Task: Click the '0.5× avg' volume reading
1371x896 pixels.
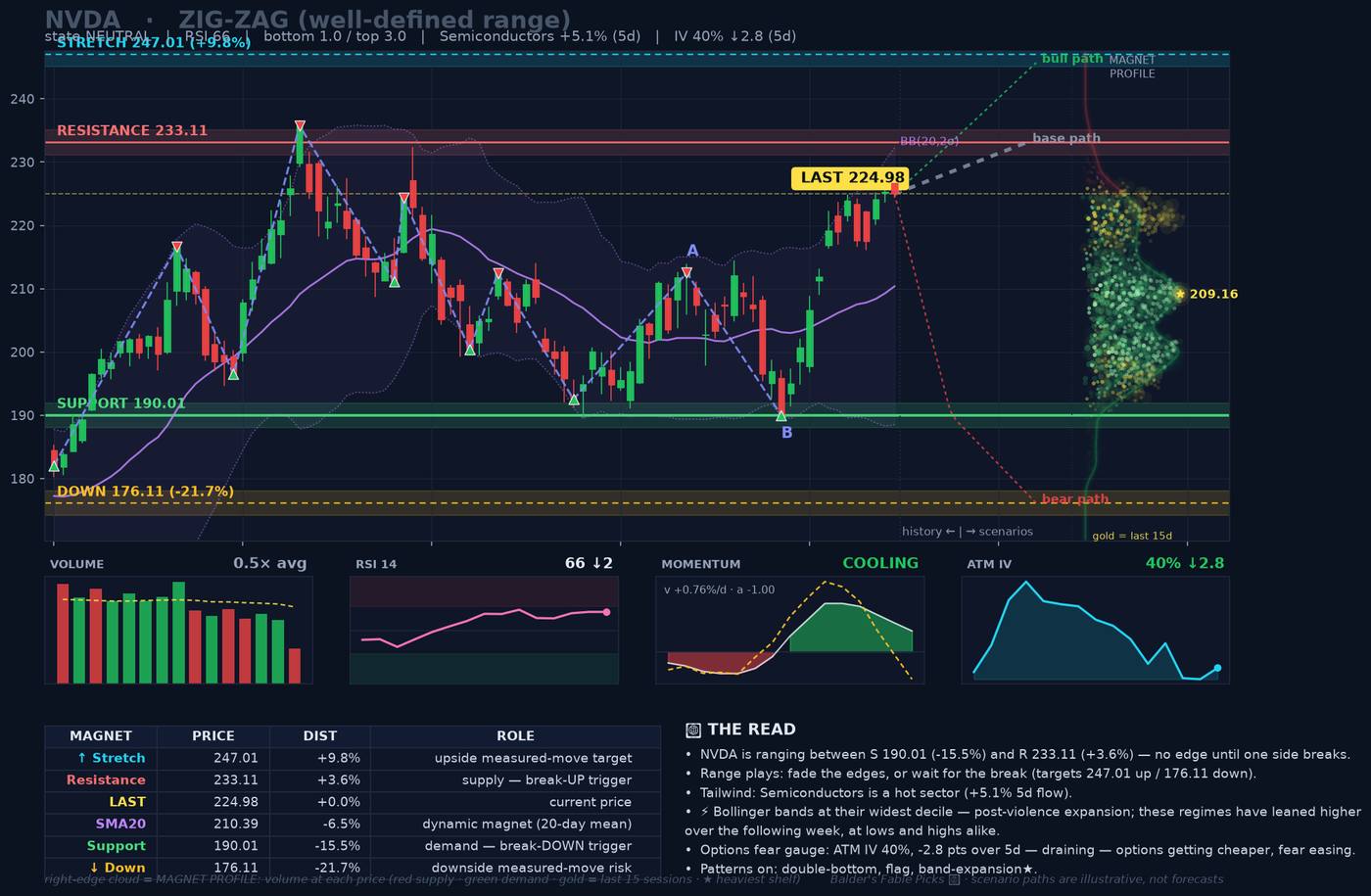Action: (x=269, y=563)
